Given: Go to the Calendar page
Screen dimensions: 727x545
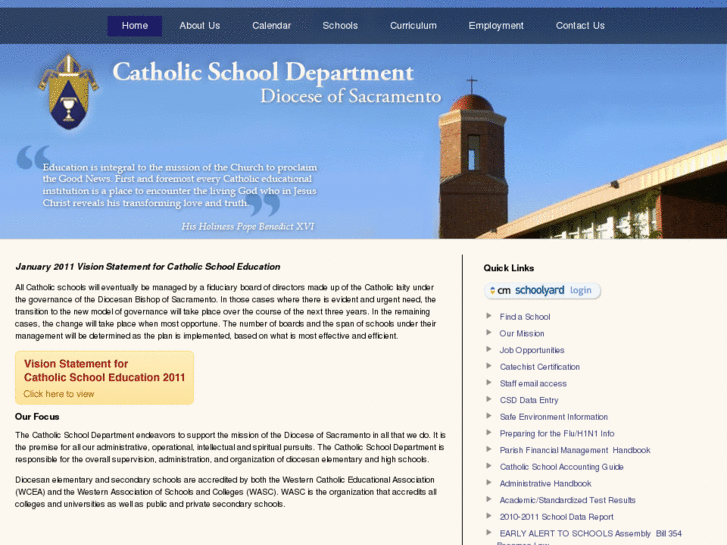Looking at the screenshot, I should [x=272, y=26].
